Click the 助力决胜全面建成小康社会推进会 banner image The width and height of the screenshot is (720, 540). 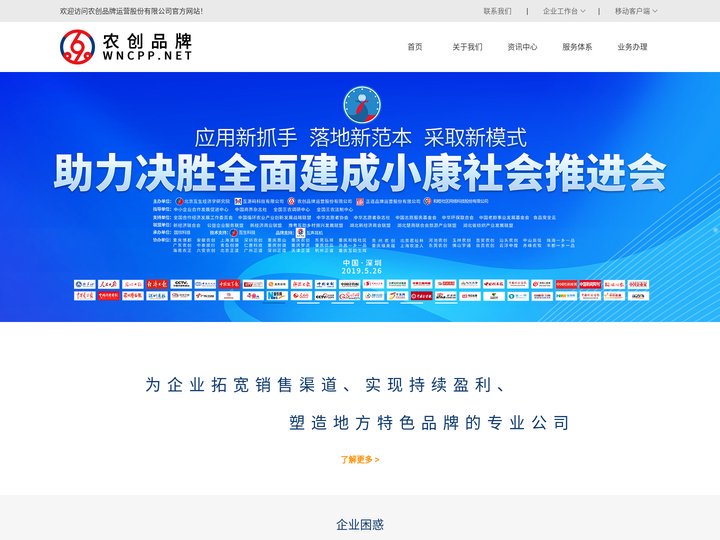[x=360, y=197]
